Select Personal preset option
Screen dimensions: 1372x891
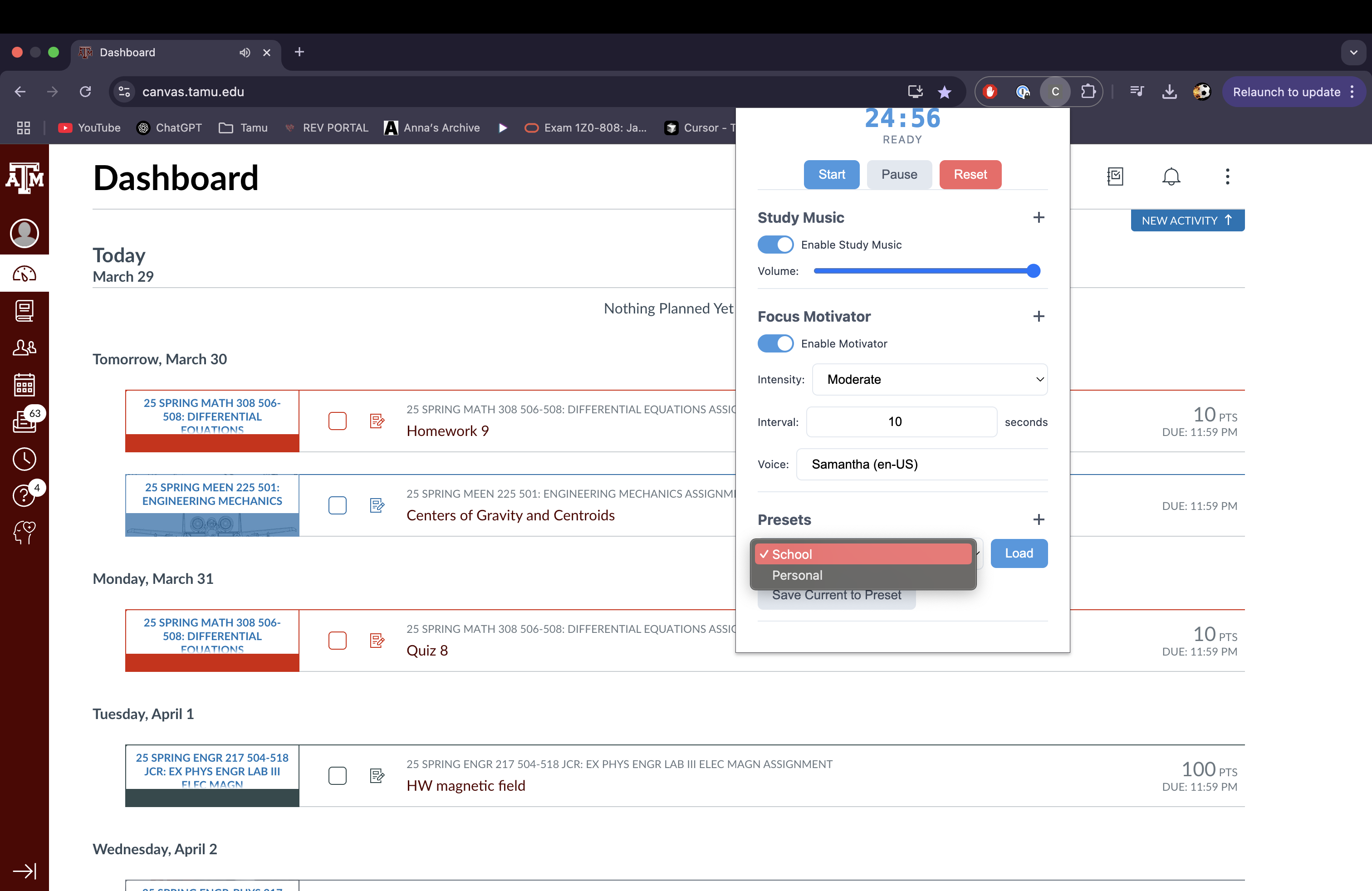coord(797,575)
